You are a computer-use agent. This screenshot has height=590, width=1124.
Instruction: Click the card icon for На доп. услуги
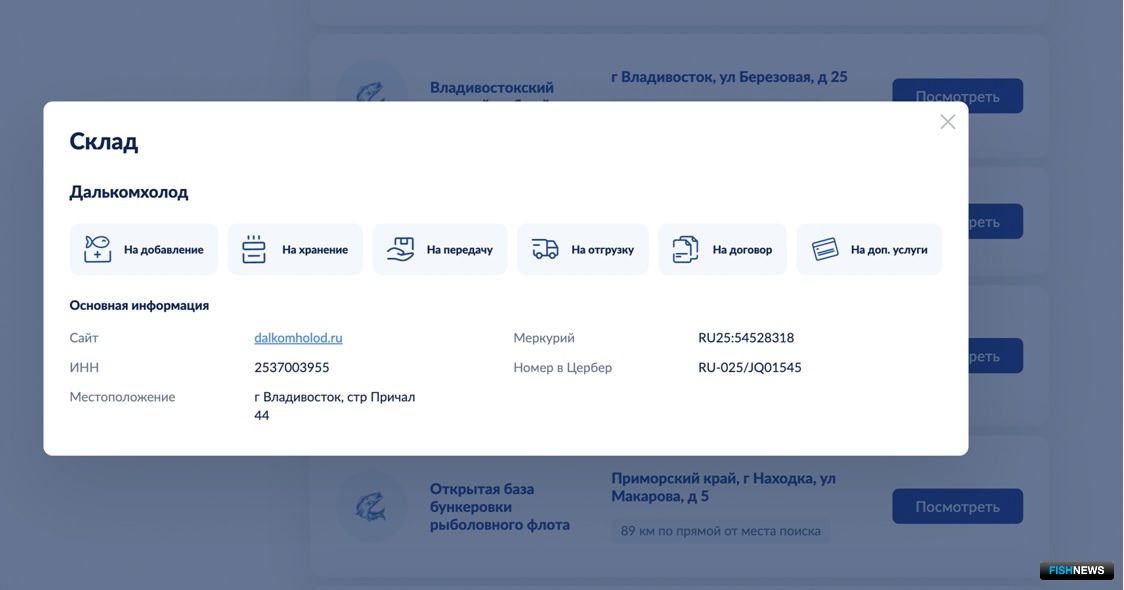coord(825,249)
